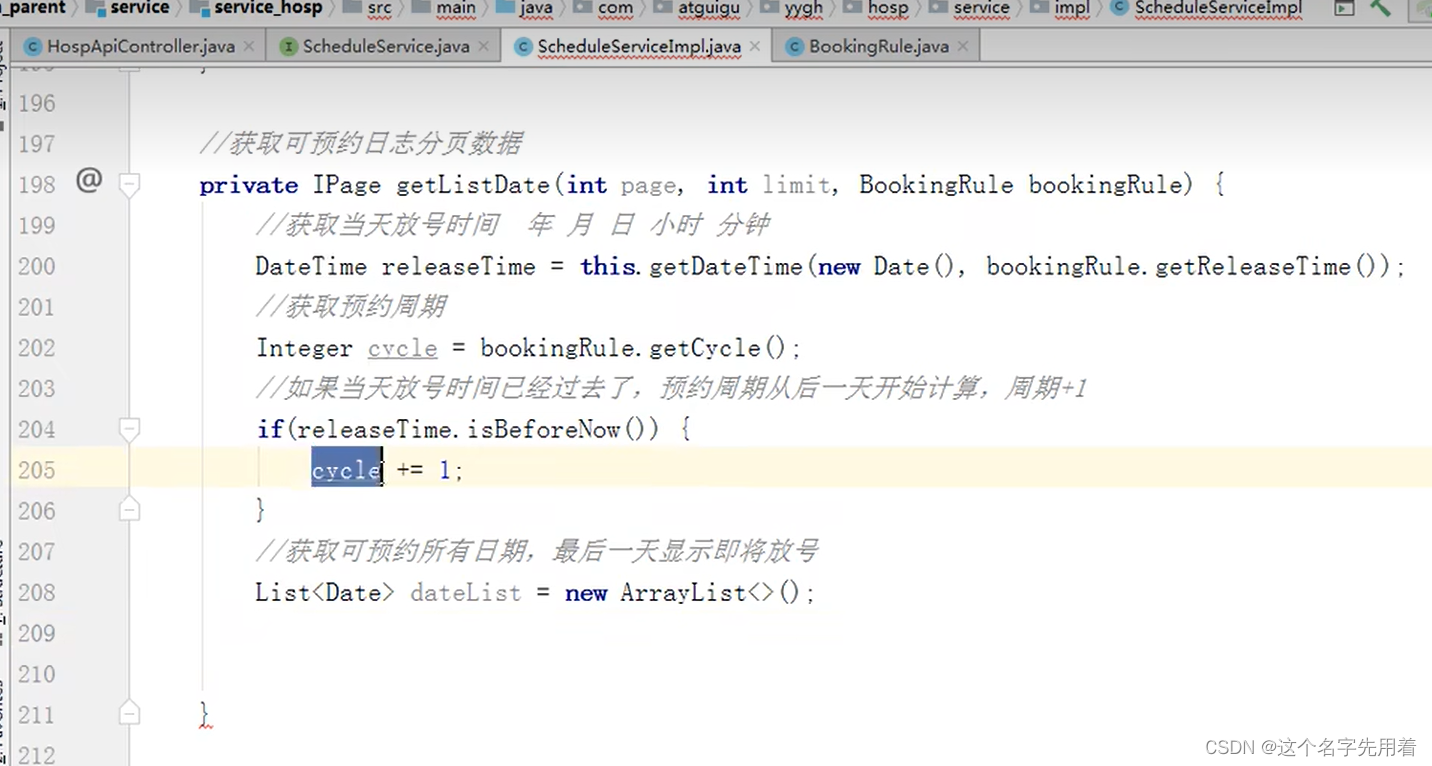The width and height of the screenshot is (1432, 766).
Task: Click 'dateList' variable on line 208
Action: (x=466, y=593)
